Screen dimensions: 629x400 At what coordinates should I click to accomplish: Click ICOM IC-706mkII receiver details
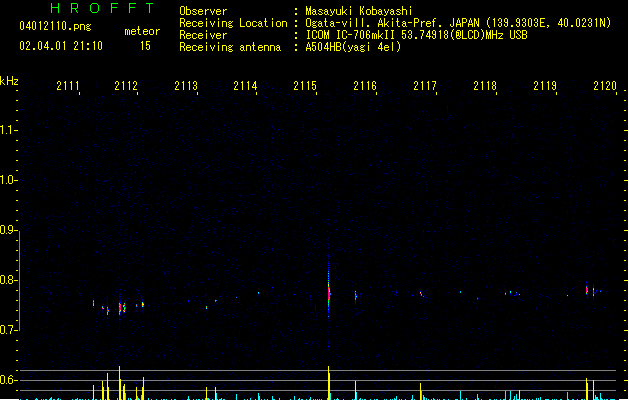click(416, 35)
